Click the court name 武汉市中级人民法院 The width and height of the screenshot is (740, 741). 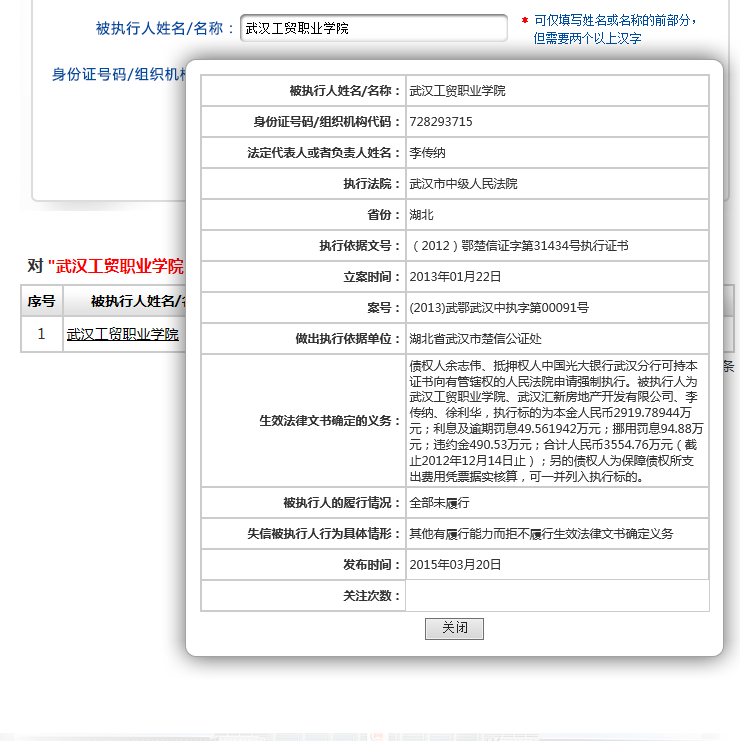coord(463,184)
